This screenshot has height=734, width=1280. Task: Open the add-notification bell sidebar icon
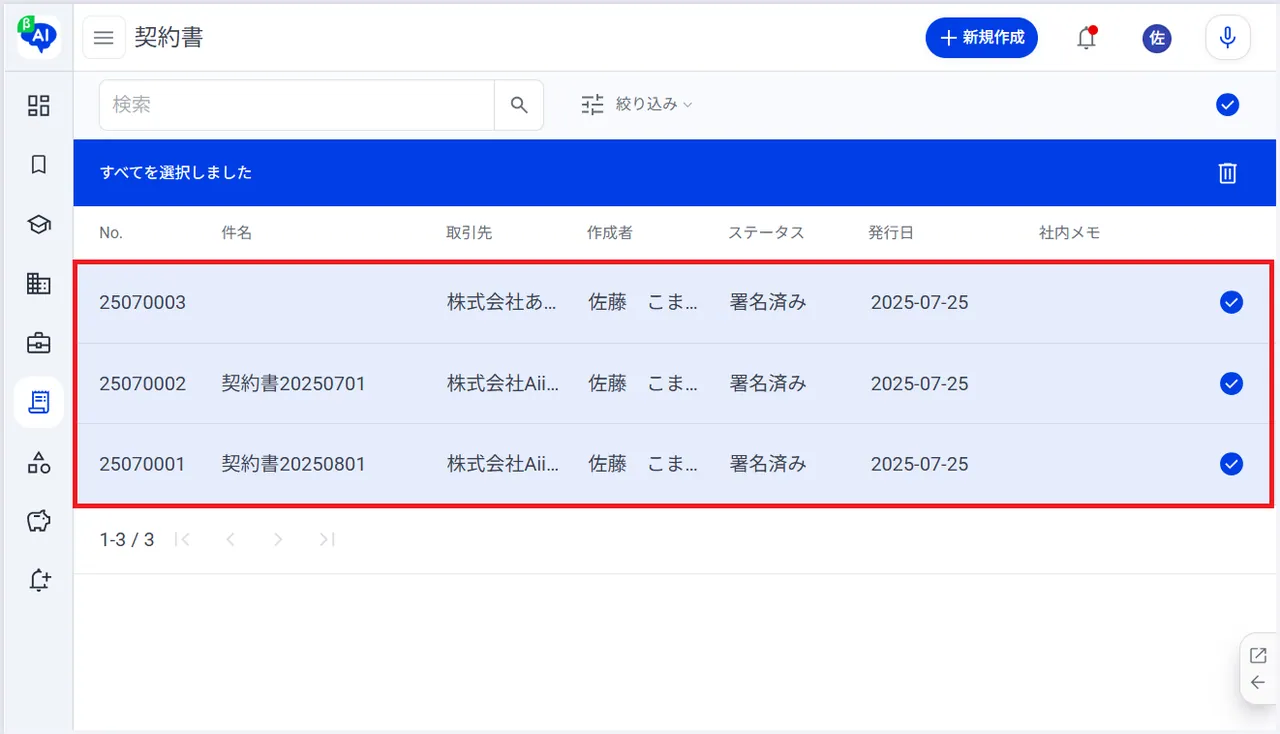point(38,580)
